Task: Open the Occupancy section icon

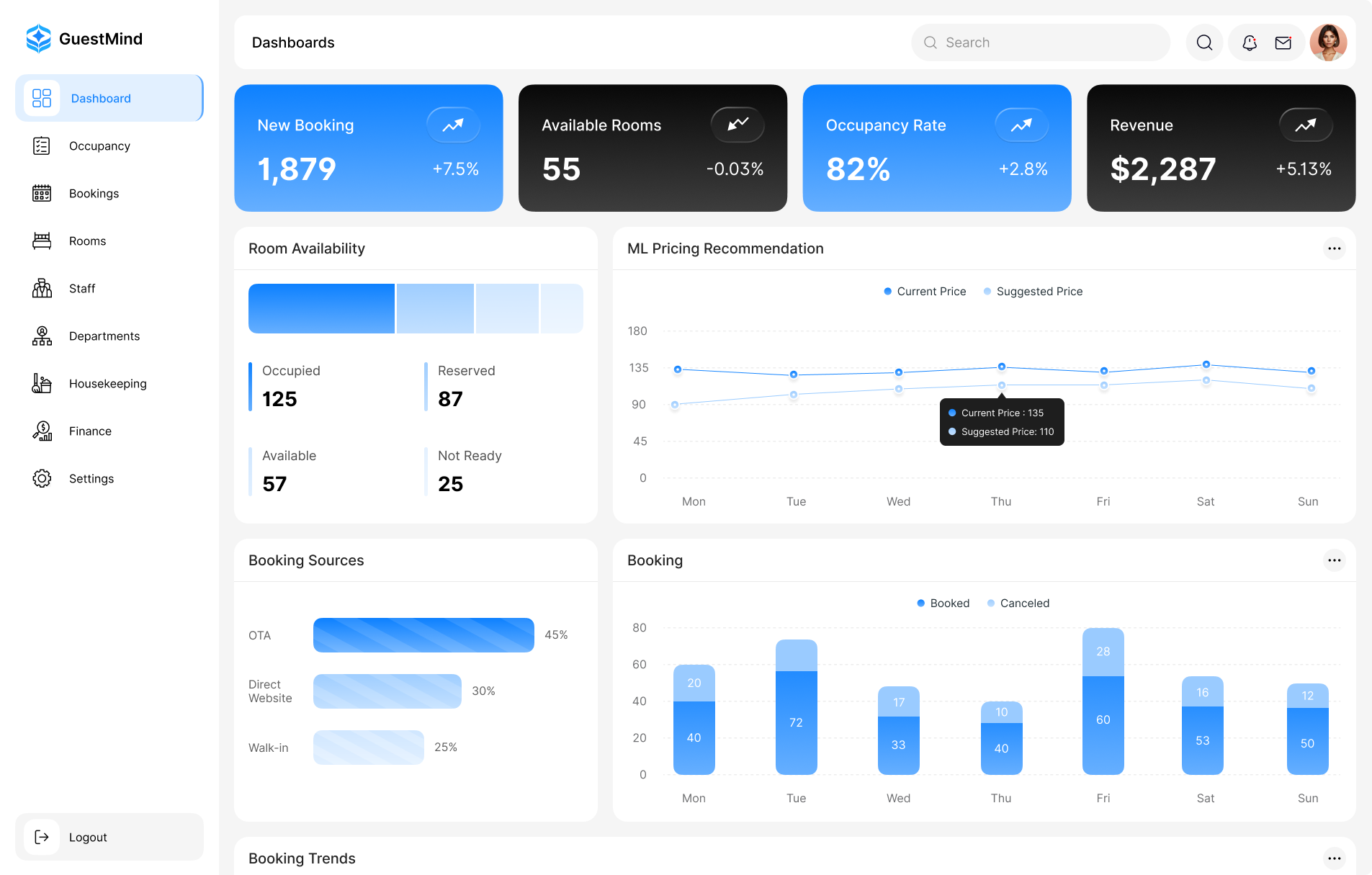Action: tap(41, 145)
